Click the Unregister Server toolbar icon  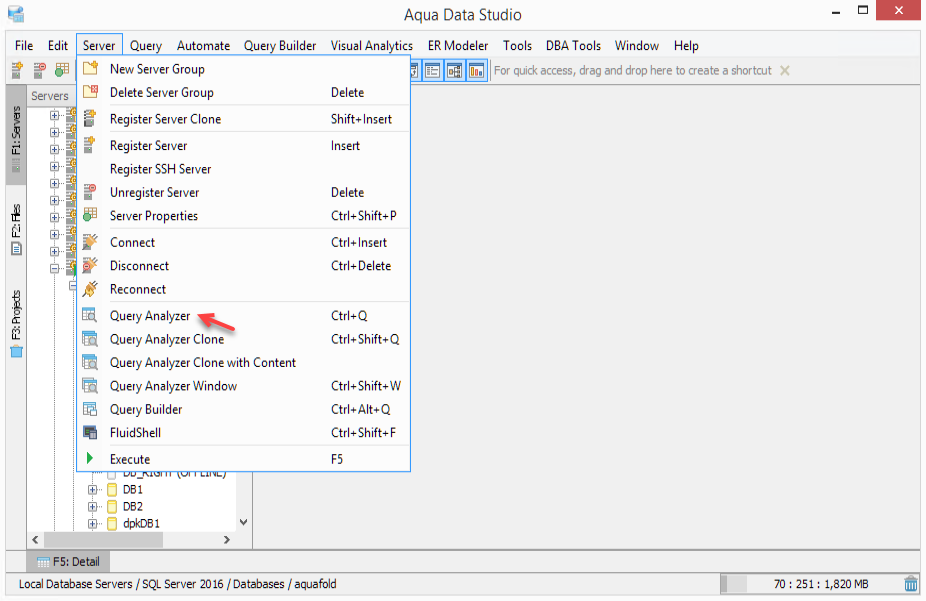click(x=40, y=71)
